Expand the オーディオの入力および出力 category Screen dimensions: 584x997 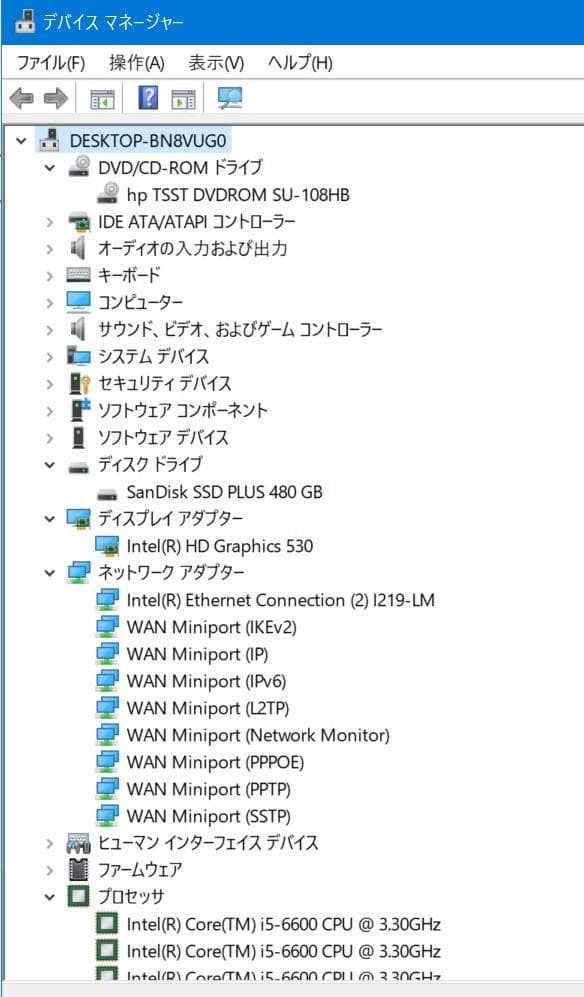(x=50, y=249)
